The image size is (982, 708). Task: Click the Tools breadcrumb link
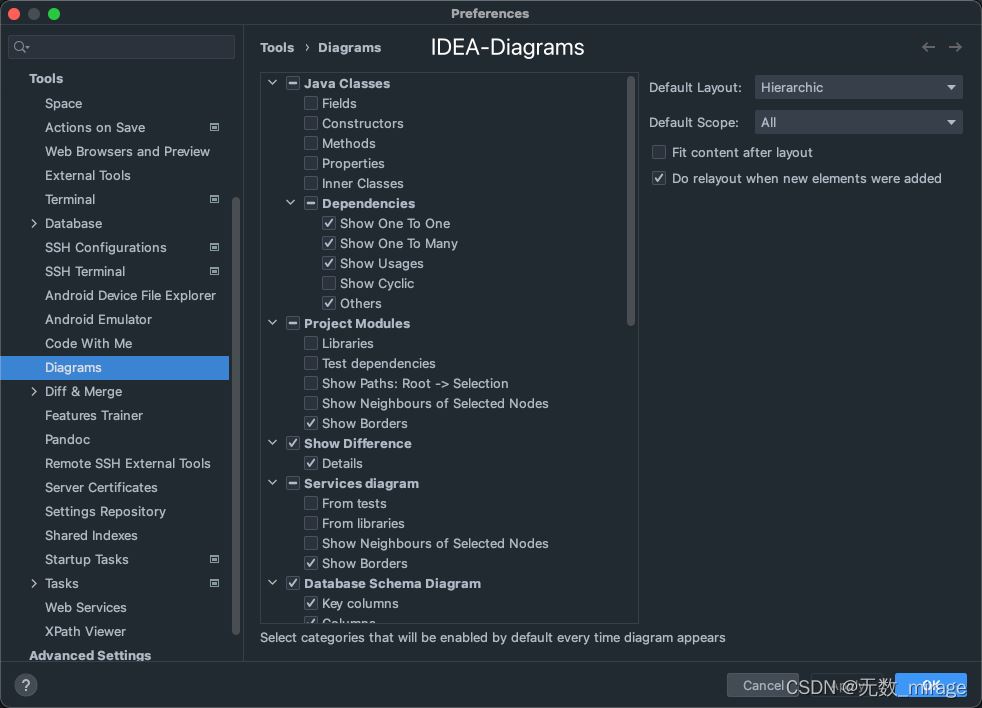(x=277, y=48)
